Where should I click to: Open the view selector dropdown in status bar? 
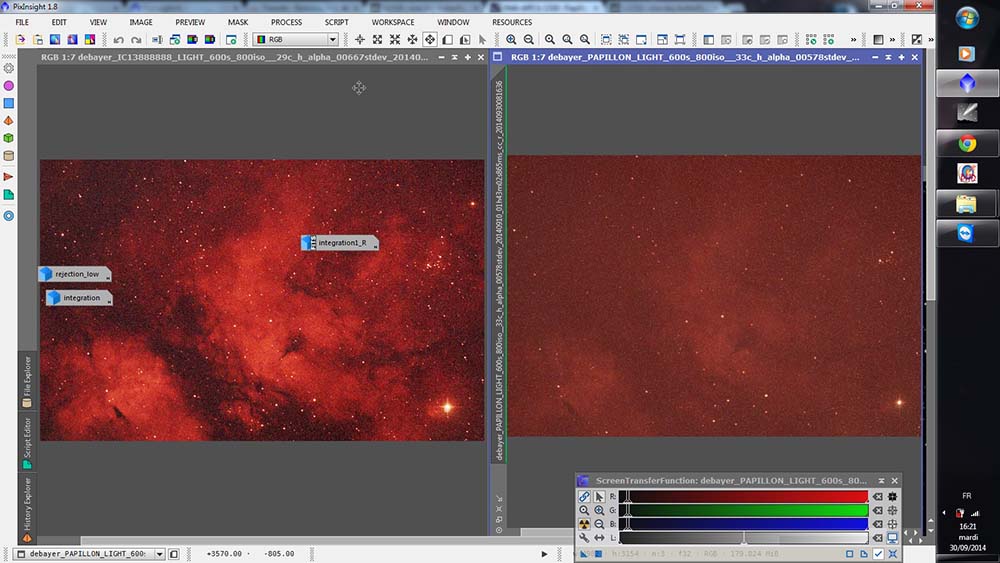(159, 553)
